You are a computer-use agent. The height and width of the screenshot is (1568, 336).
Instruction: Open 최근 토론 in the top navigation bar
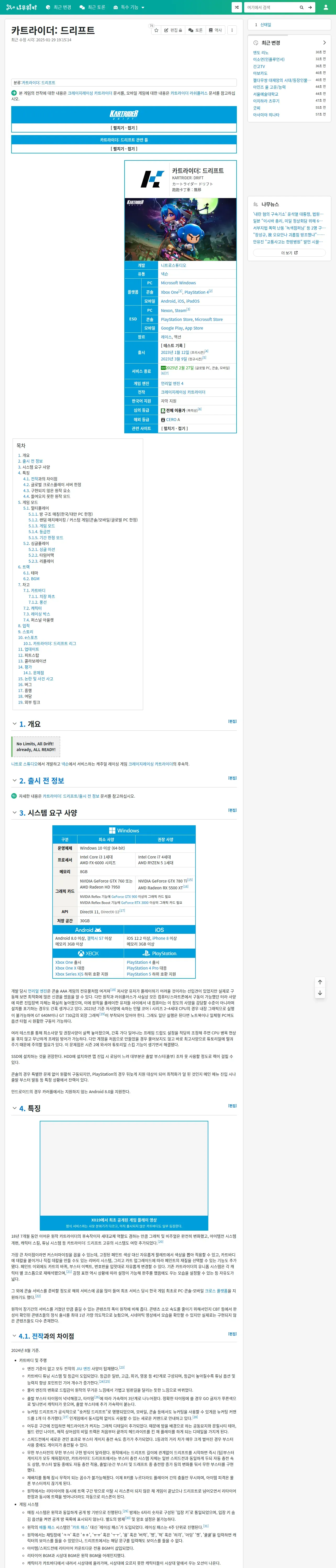pos(93,7)
